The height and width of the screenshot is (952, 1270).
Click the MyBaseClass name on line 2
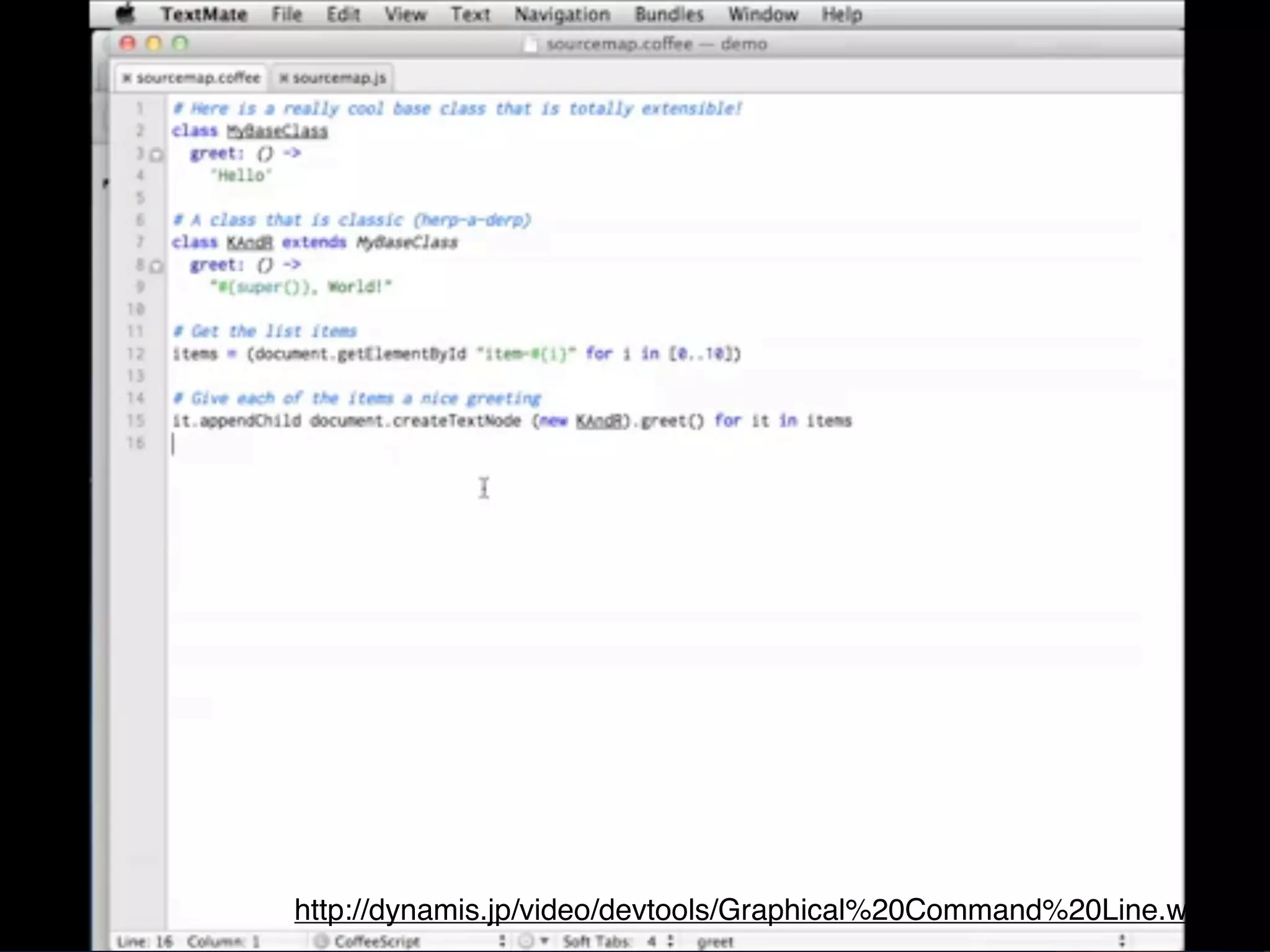(x=277, y=131)
